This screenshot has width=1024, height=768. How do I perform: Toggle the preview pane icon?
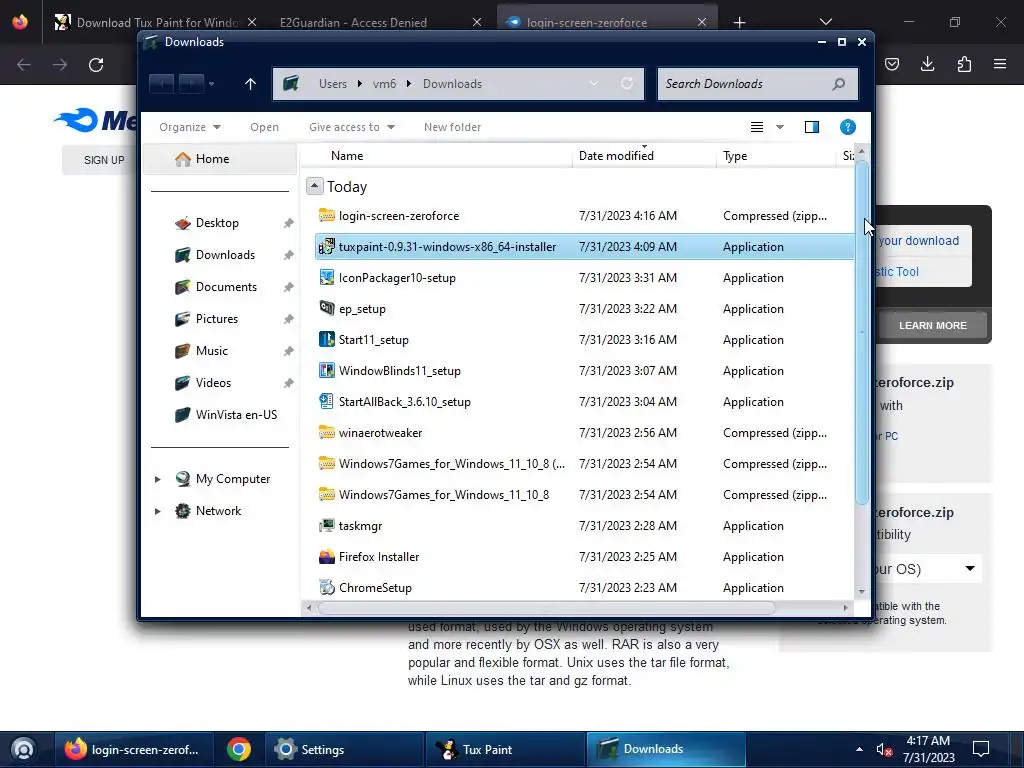point(812,127)
